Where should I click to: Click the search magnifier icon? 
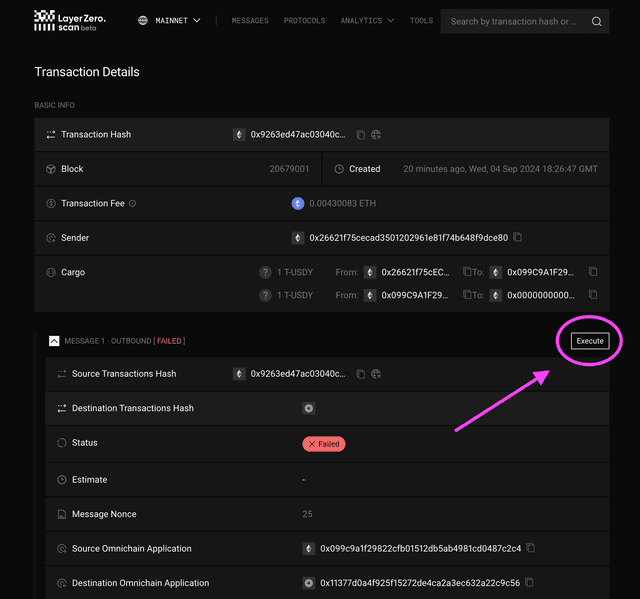click(596, 21)
